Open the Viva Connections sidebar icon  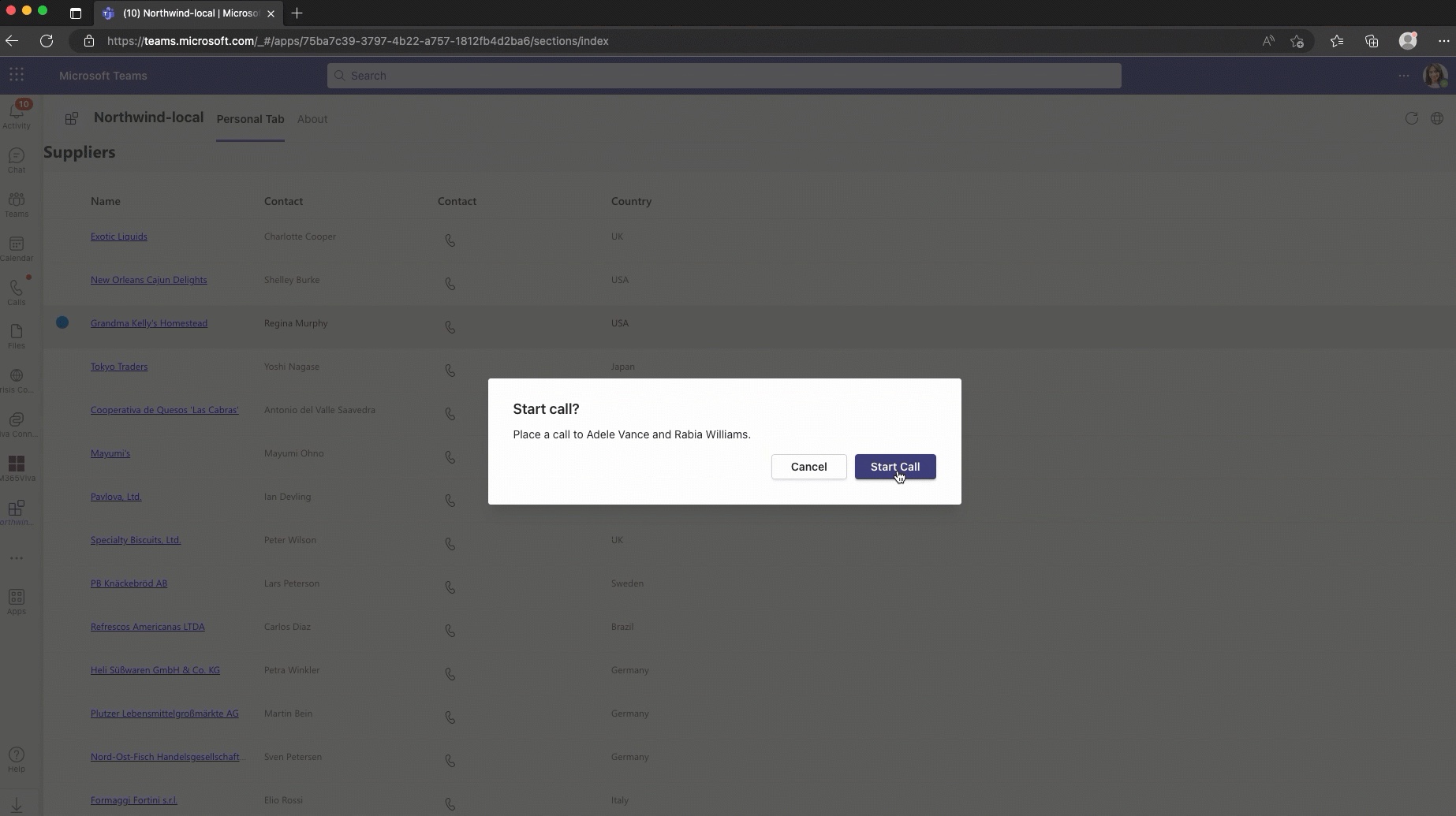(17, 425)
